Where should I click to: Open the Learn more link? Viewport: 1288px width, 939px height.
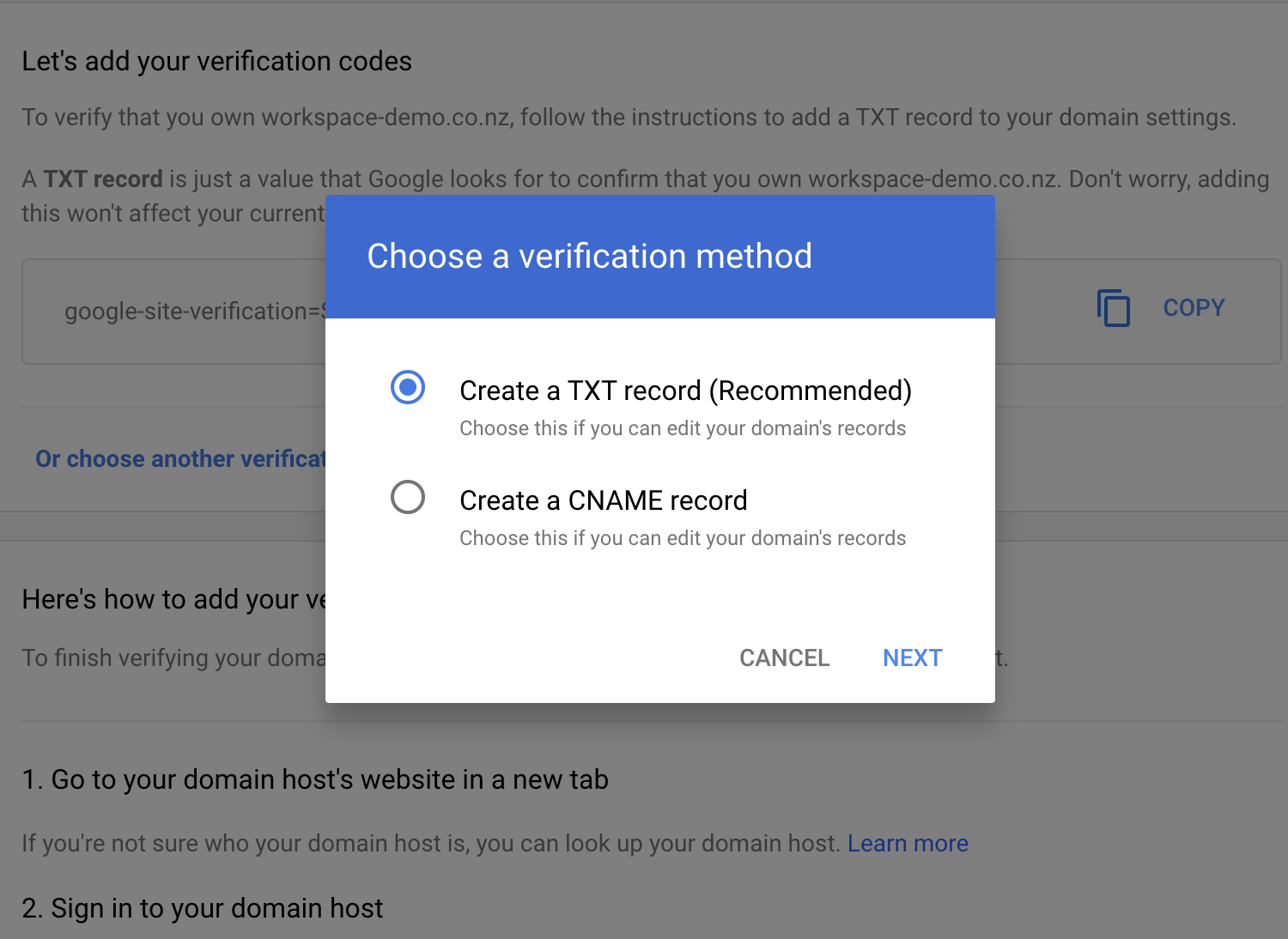pos(908,844)
